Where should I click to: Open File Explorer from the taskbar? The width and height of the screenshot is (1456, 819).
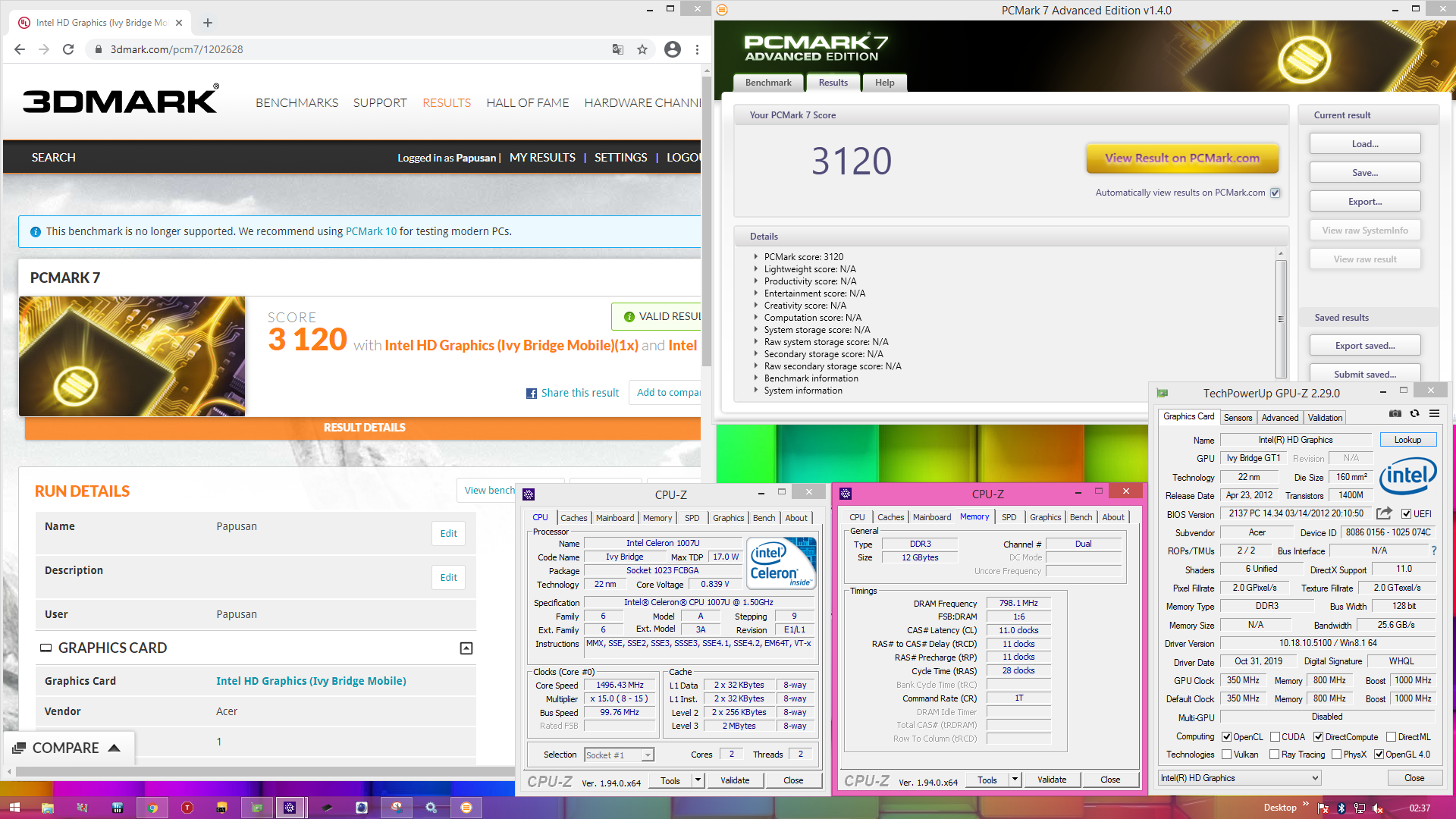[x=47, y=808]
